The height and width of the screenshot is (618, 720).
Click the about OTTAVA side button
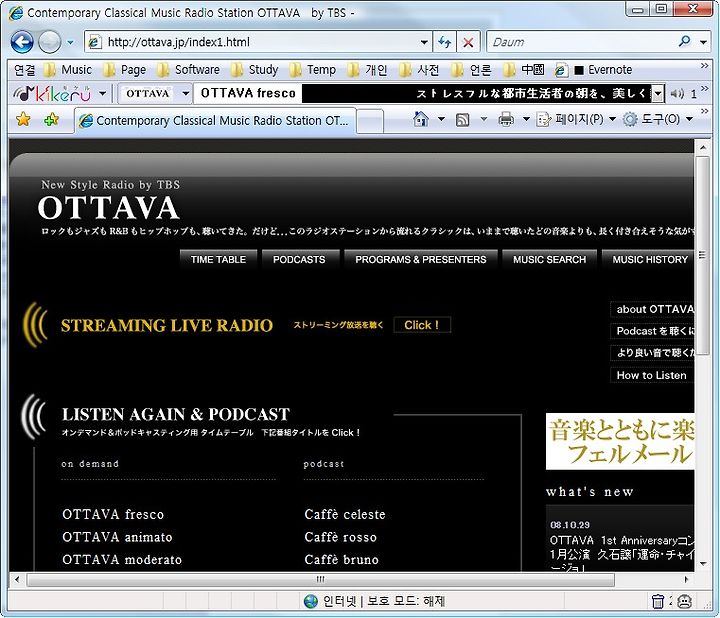click(x=652, y=309)
